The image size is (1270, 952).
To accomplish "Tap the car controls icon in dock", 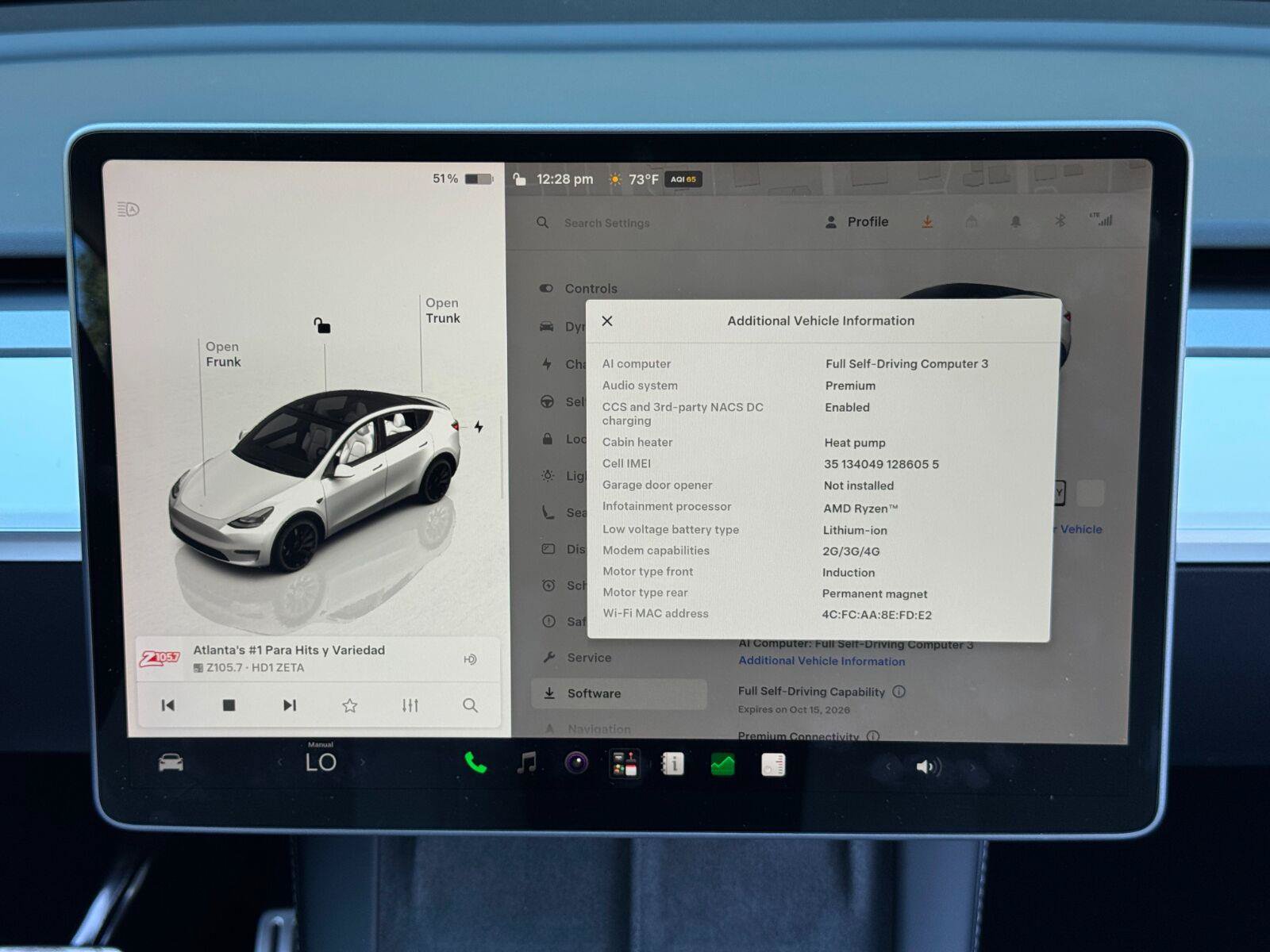I will coord(171,763).
